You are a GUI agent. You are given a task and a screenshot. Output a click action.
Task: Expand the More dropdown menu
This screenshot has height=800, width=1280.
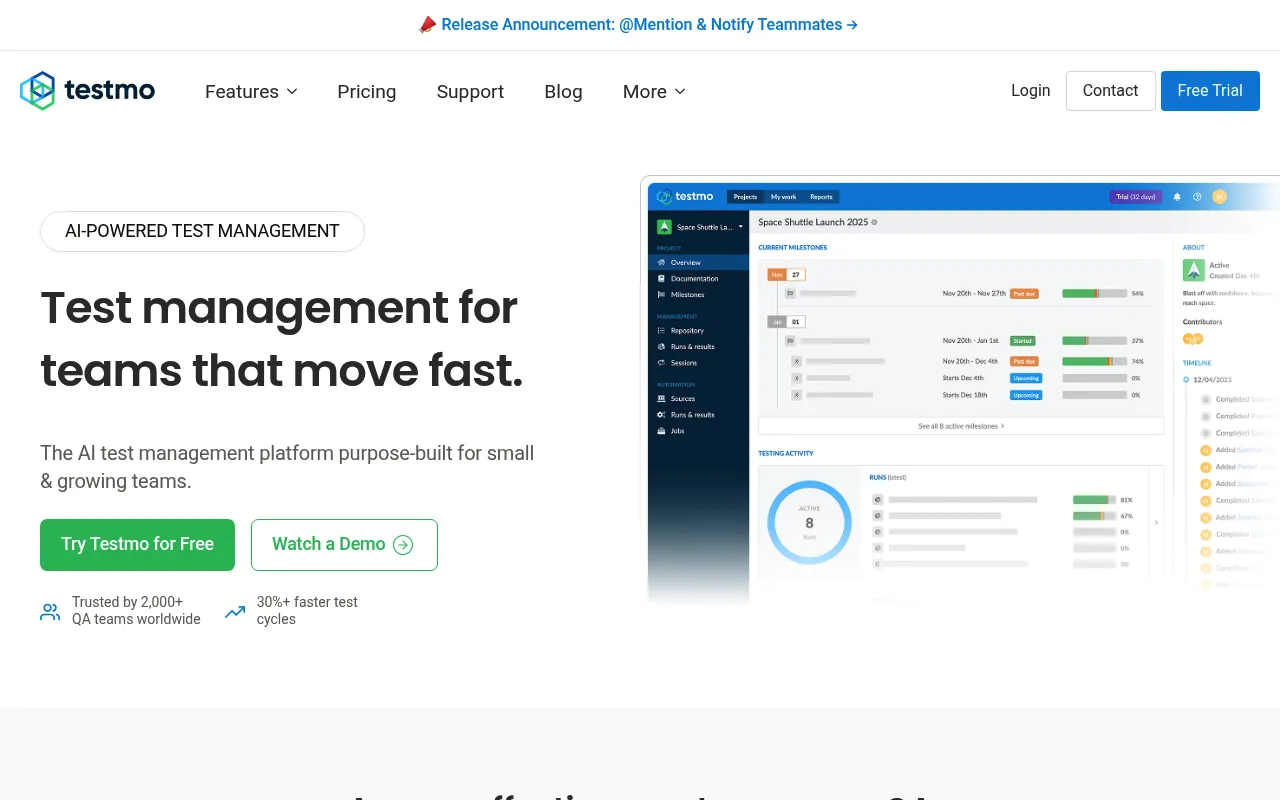coord(654,92)
